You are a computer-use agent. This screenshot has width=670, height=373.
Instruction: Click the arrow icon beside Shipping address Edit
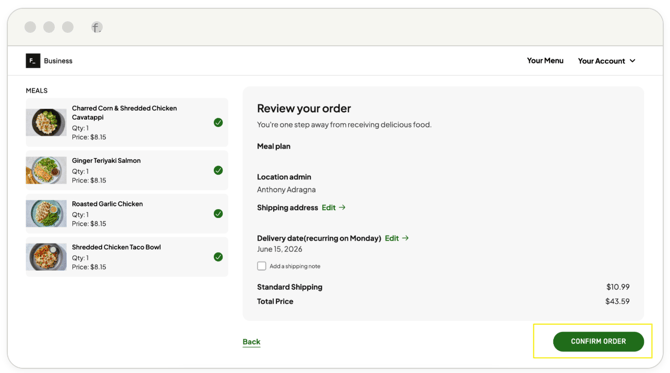click(x=342, y=208)
